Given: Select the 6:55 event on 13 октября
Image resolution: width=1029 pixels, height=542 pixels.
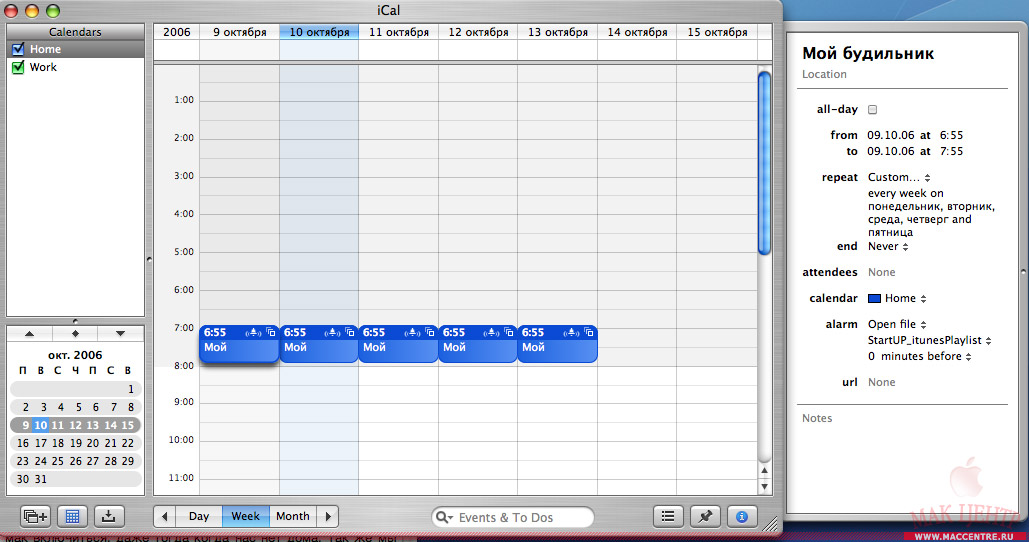Looking at the screenshot, I should 557,344.
